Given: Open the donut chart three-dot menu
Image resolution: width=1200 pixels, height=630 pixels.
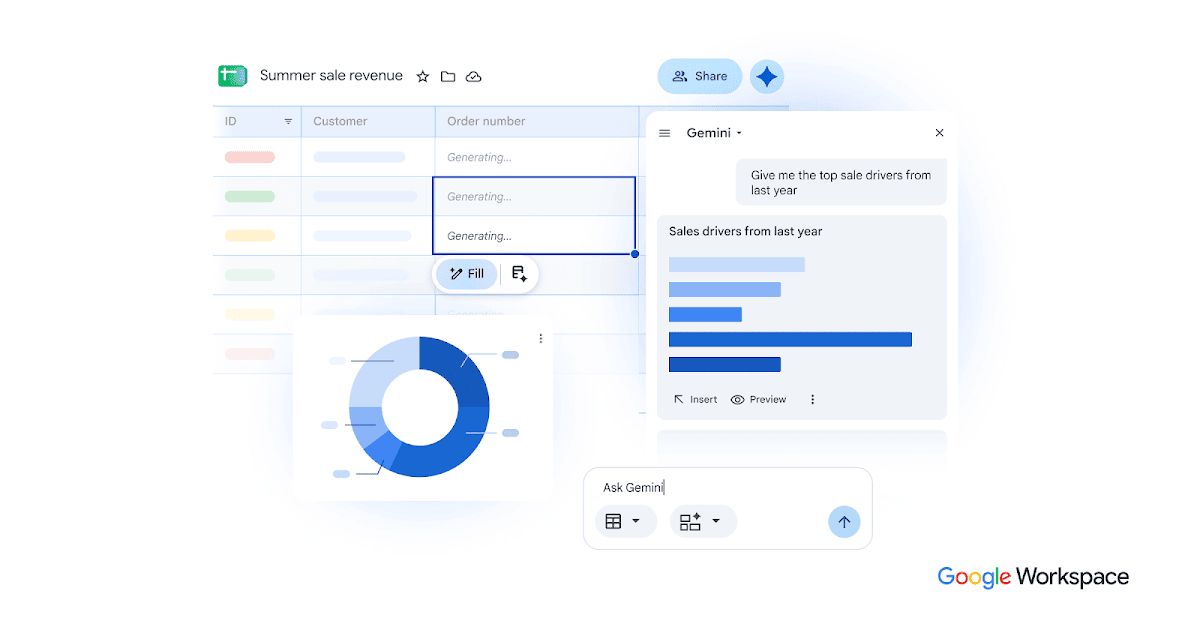Looking at the screenshot, I should [x=541, y=338].
